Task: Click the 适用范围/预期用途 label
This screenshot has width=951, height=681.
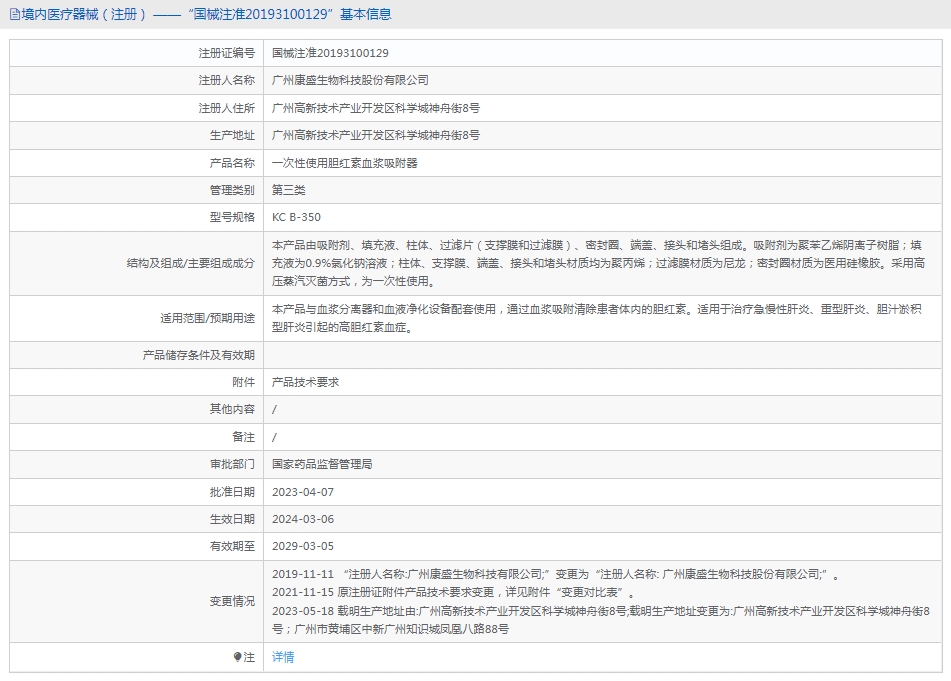Action: (207, 318)
